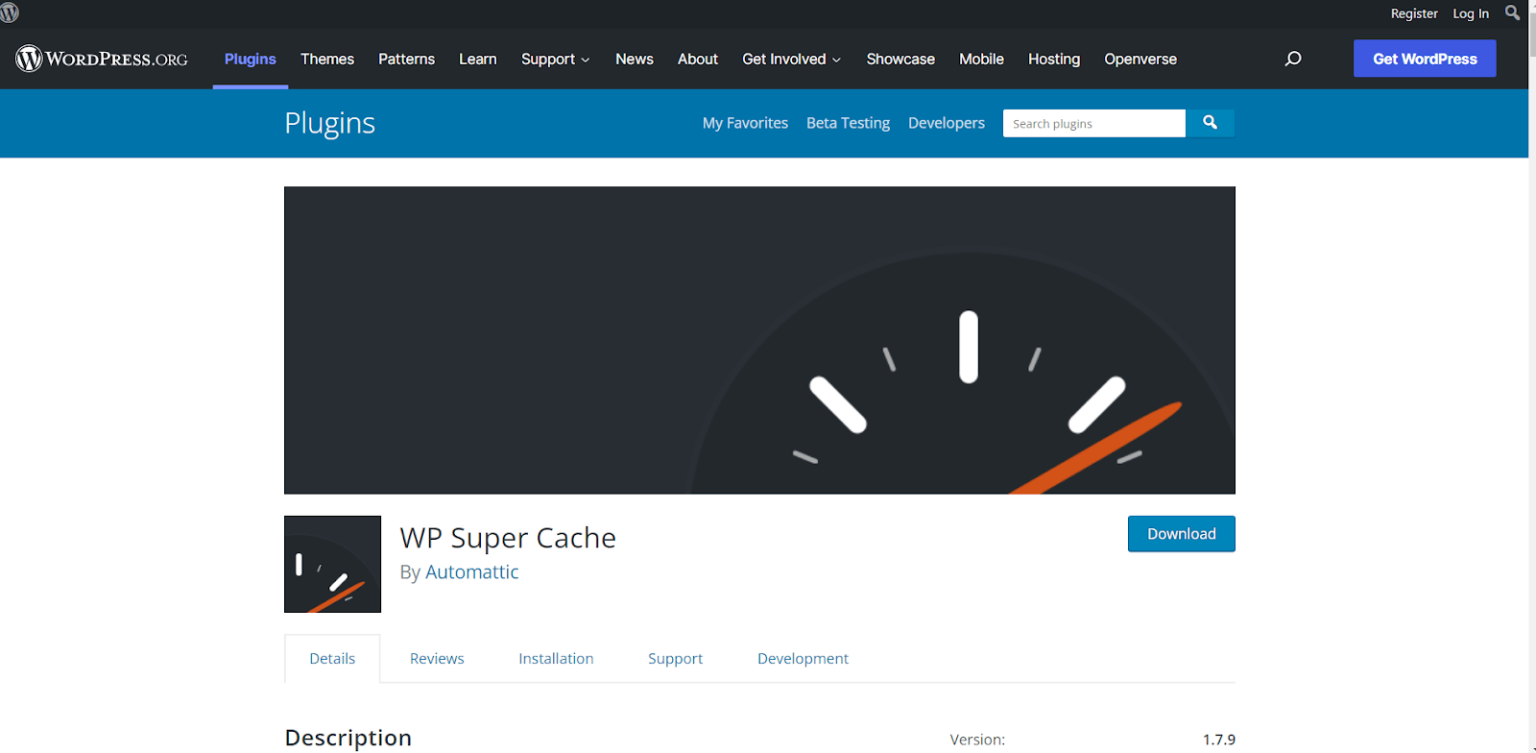Open site search magnifier in navigation bar
This screenshot has height=753, width=1536.
click(x=1293, y=59)
